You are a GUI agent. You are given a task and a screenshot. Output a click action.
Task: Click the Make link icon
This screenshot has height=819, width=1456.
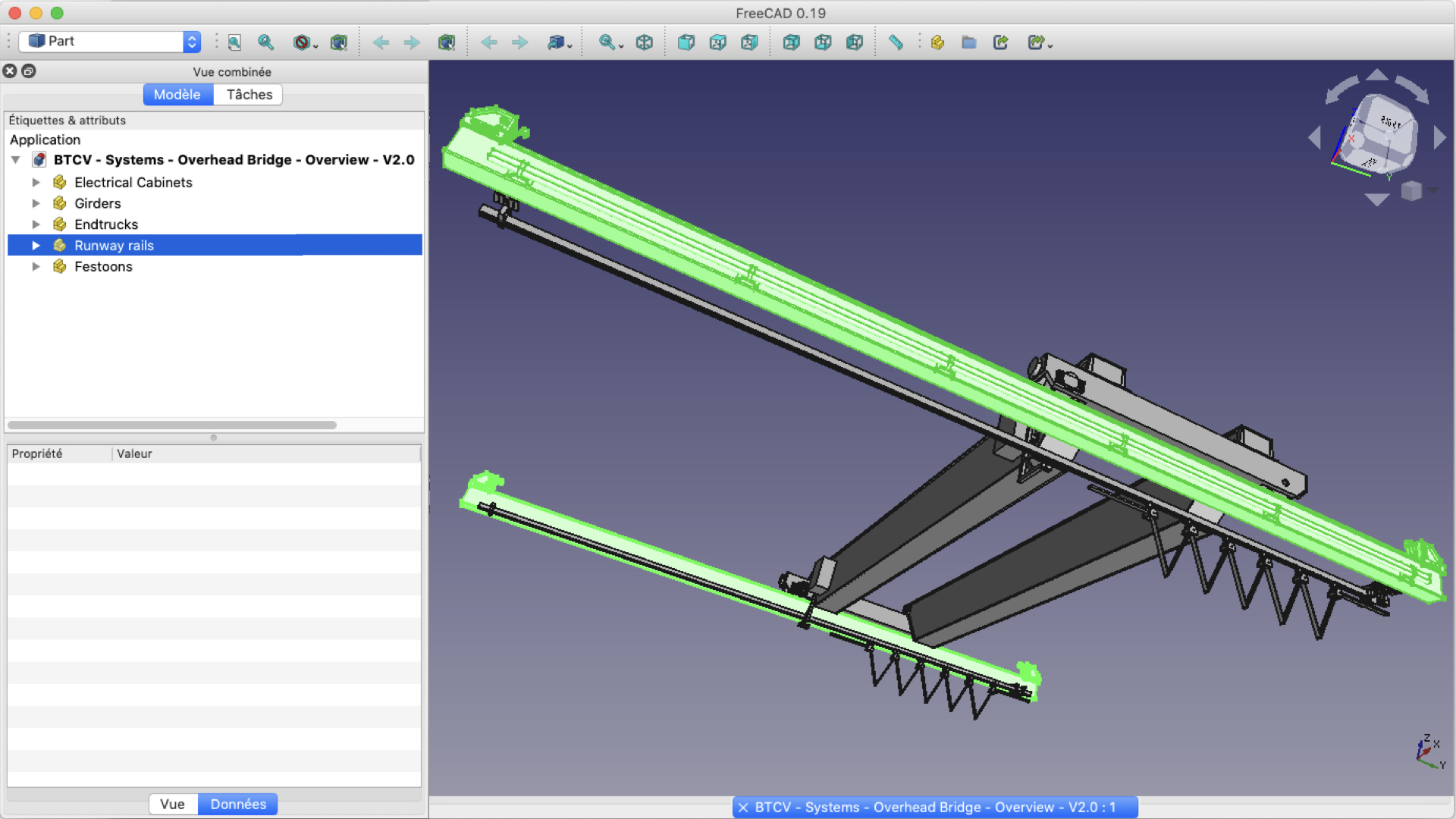[x=1000, y=42]
